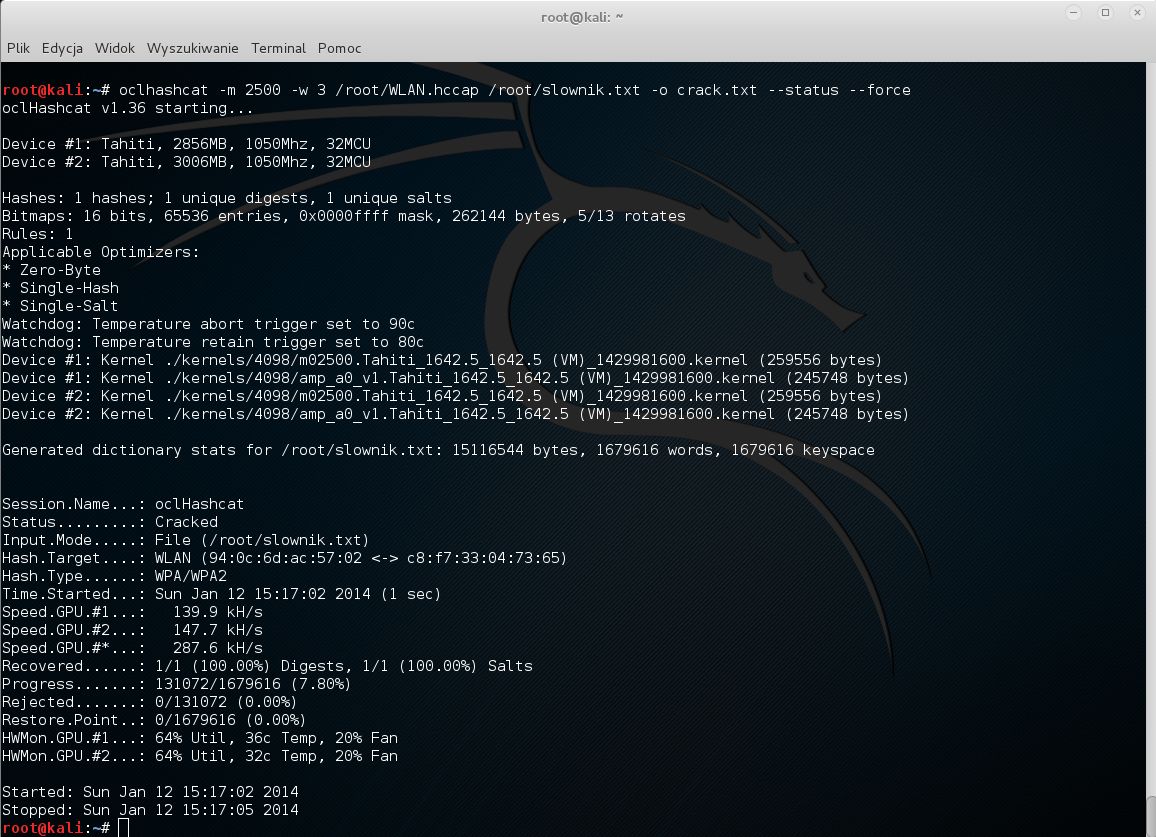Click the 'Device #2: Tahiti, 3006MB' line

click(x=187, y=162)
